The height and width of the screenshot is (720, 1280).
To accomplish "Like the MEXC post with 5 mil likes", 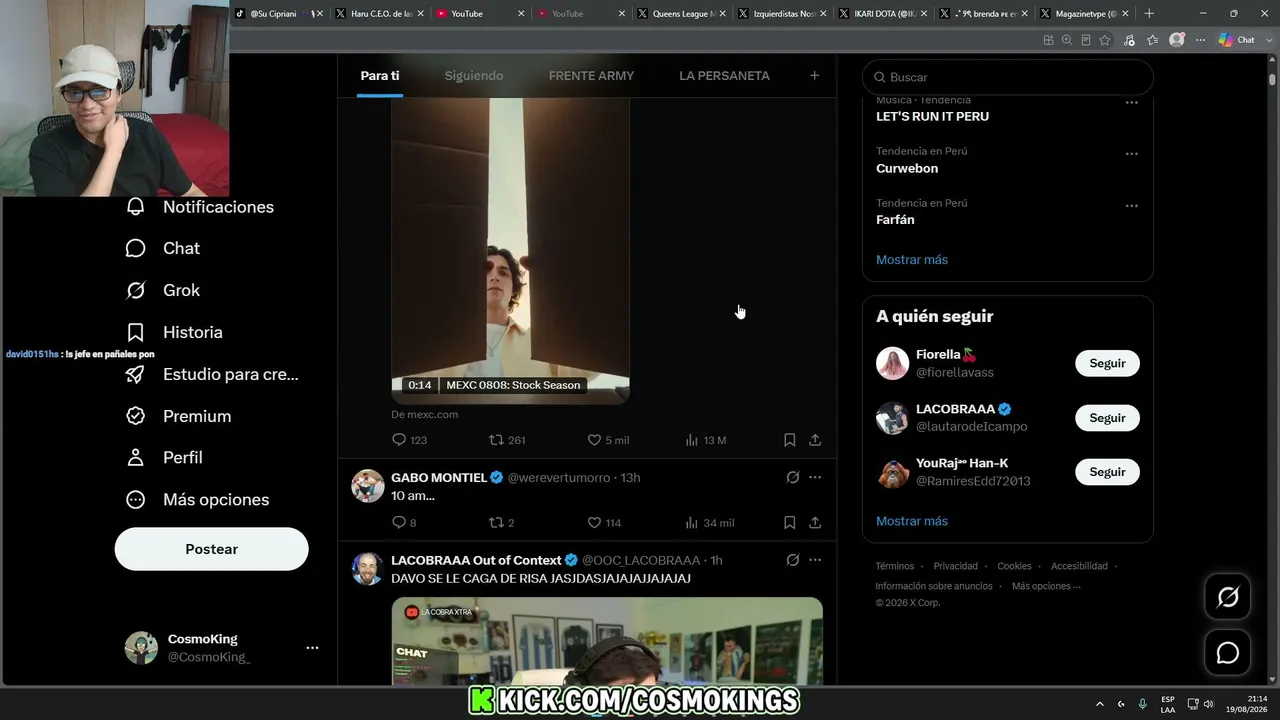I will [607, 440].
